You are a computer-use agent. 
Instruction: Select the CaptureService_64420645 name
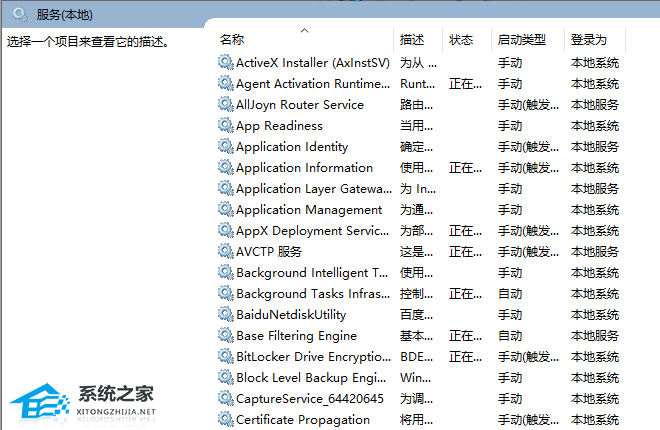pyautogui.click(x=310, y=398)
